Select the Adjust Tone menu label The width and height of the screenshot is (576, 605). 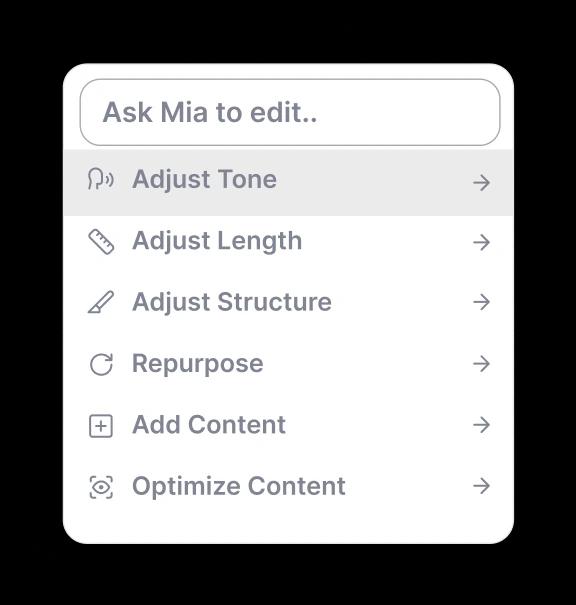coord(204,180)
